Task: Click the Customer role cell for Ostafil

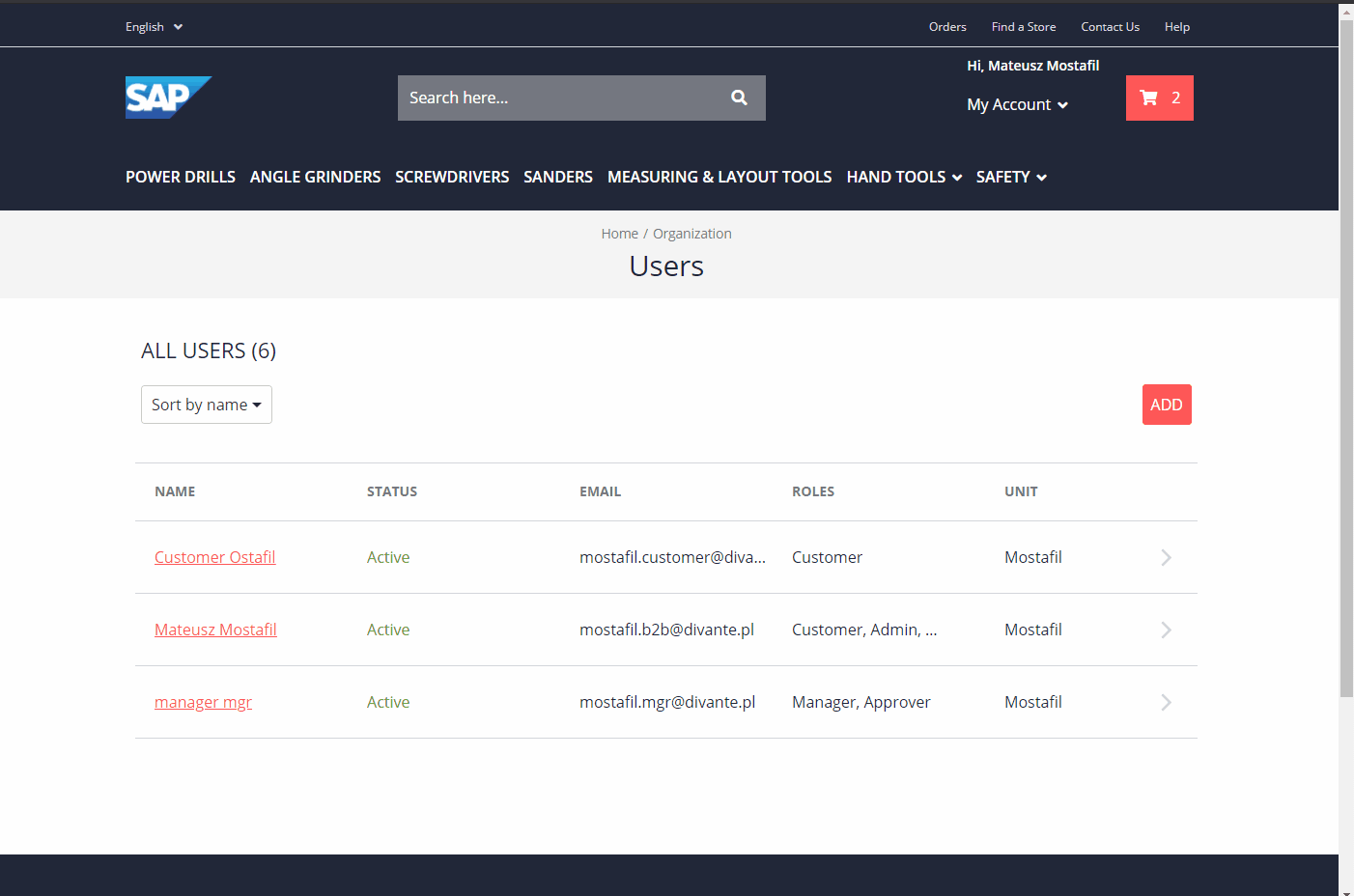Action: [x=827, y=557]
